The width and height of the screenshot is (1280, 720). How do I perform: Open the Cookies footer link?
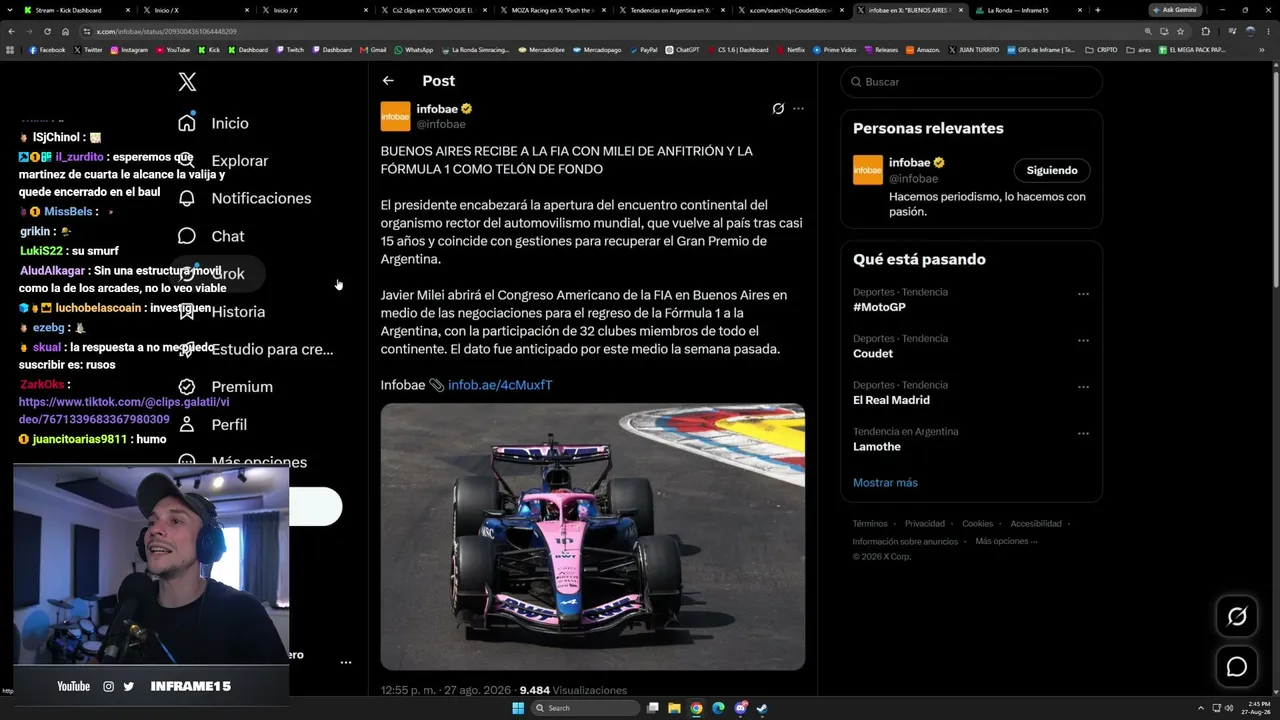(978, 523)
